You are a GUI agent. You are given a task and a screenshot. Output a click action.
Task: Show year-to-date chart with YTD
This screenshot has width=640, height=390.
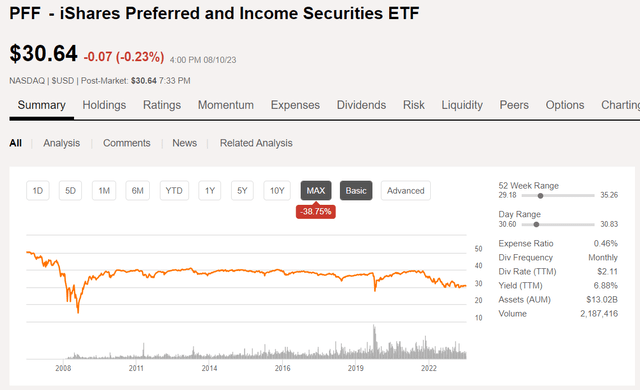[174, 191]
